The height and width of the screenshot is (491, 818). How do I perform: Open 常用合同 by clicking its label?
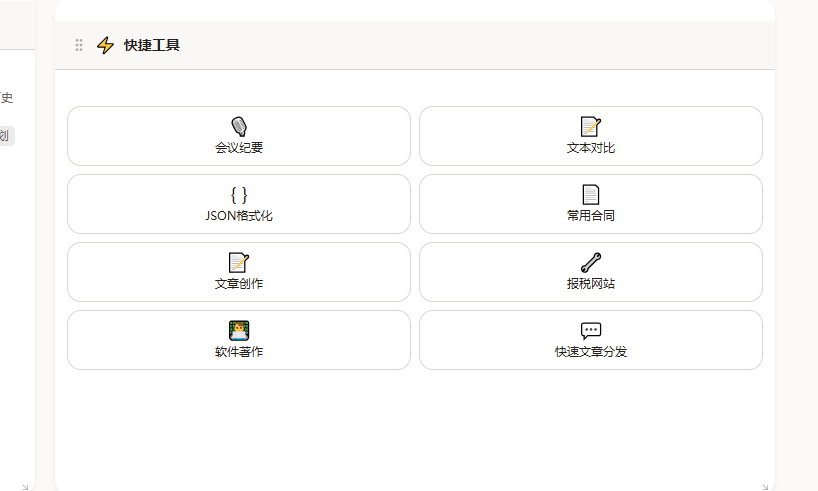tap(591, 216)
